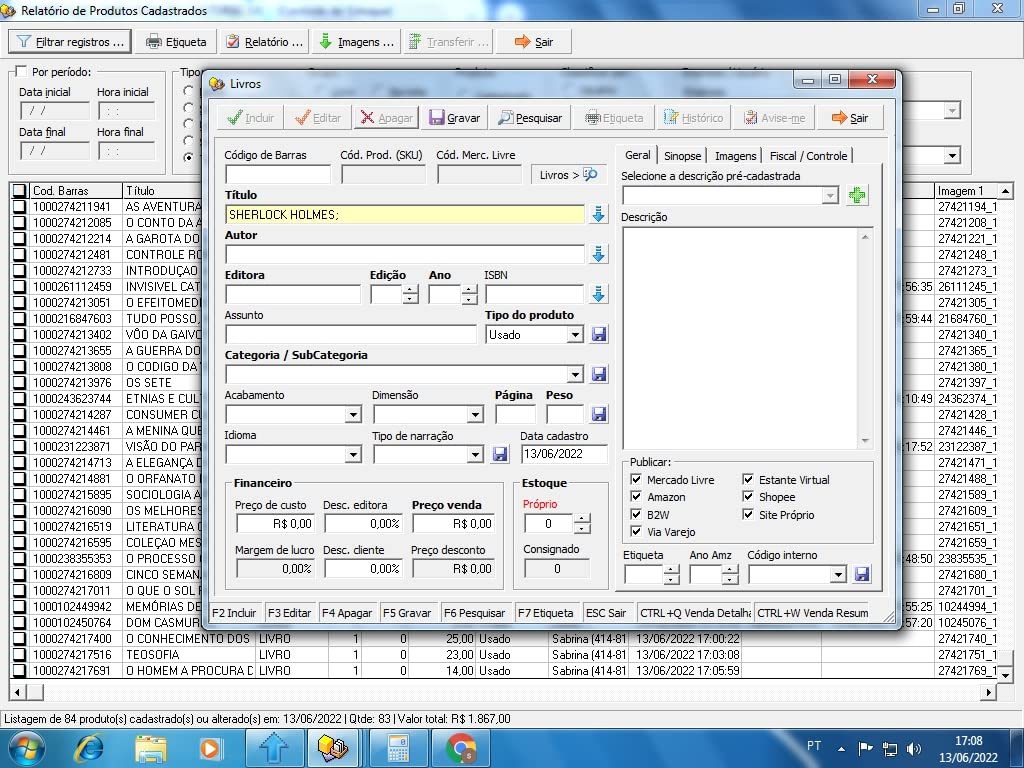
Task: Increase the Próprio stock spinner
Action: [582, 519]
